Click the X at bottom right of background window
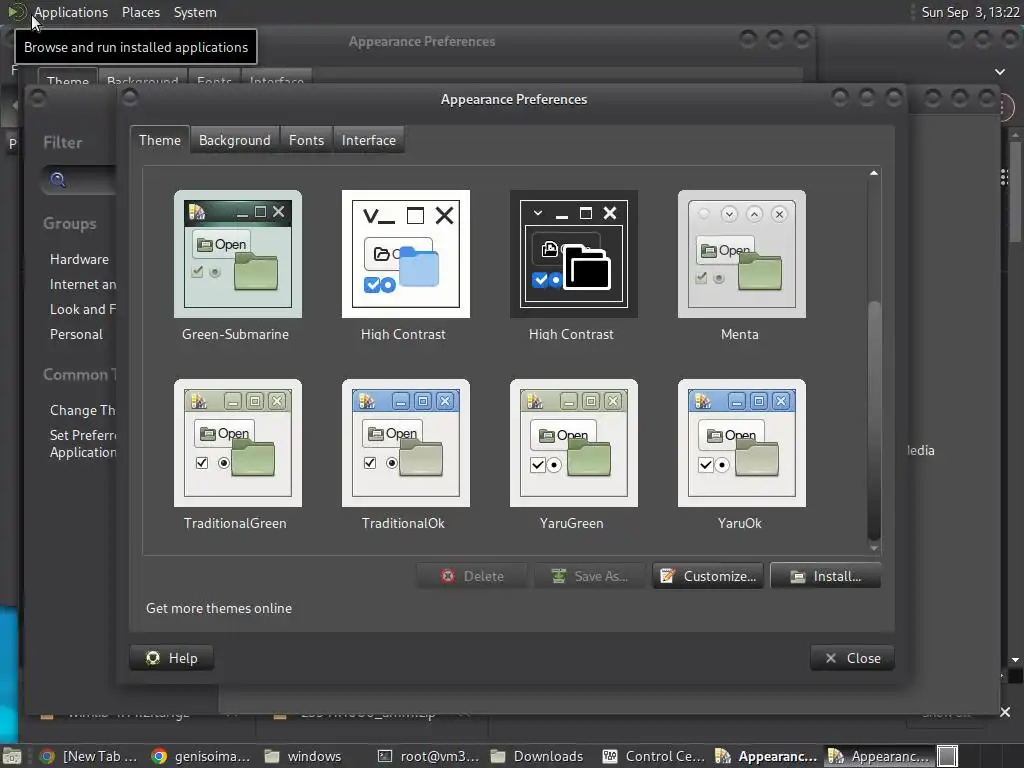Viewport: 1024px width, 768px height. click(x=1006, y=712)
